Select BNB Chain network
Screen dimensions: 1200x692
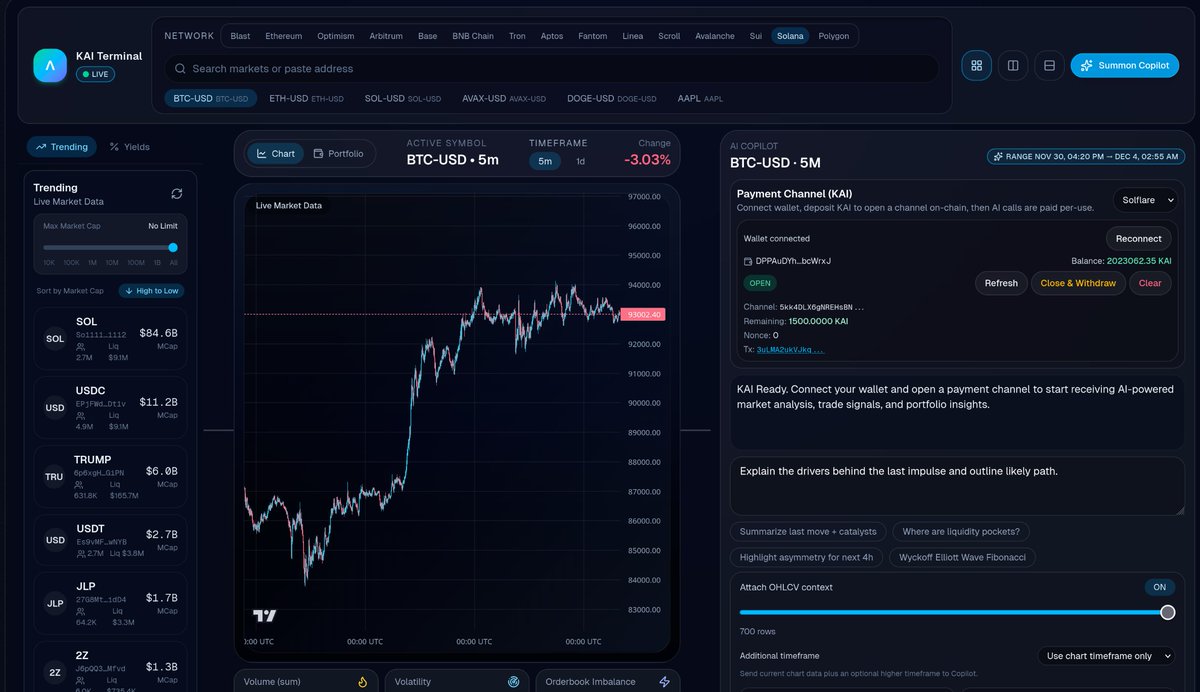[473, 36]
